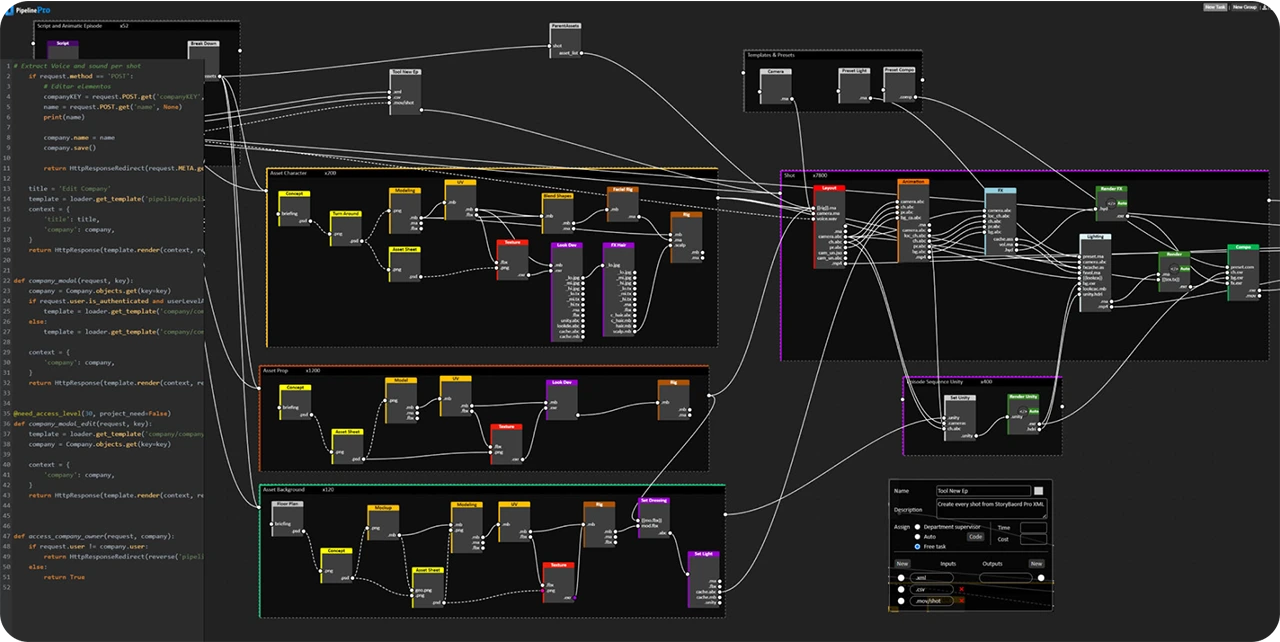Click the New Task button

pos(1214,7)
